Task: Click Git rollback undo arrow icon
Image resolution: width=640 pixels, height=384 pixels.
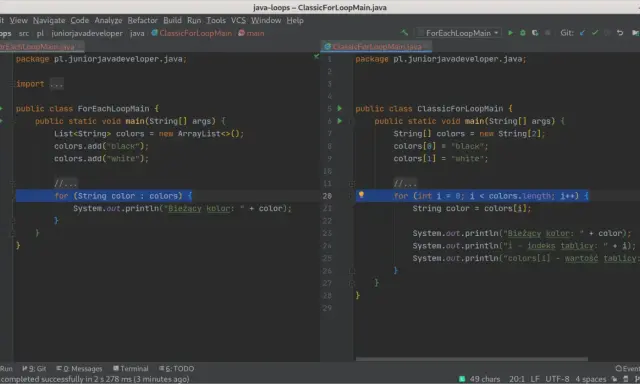Action: (620, 33)
